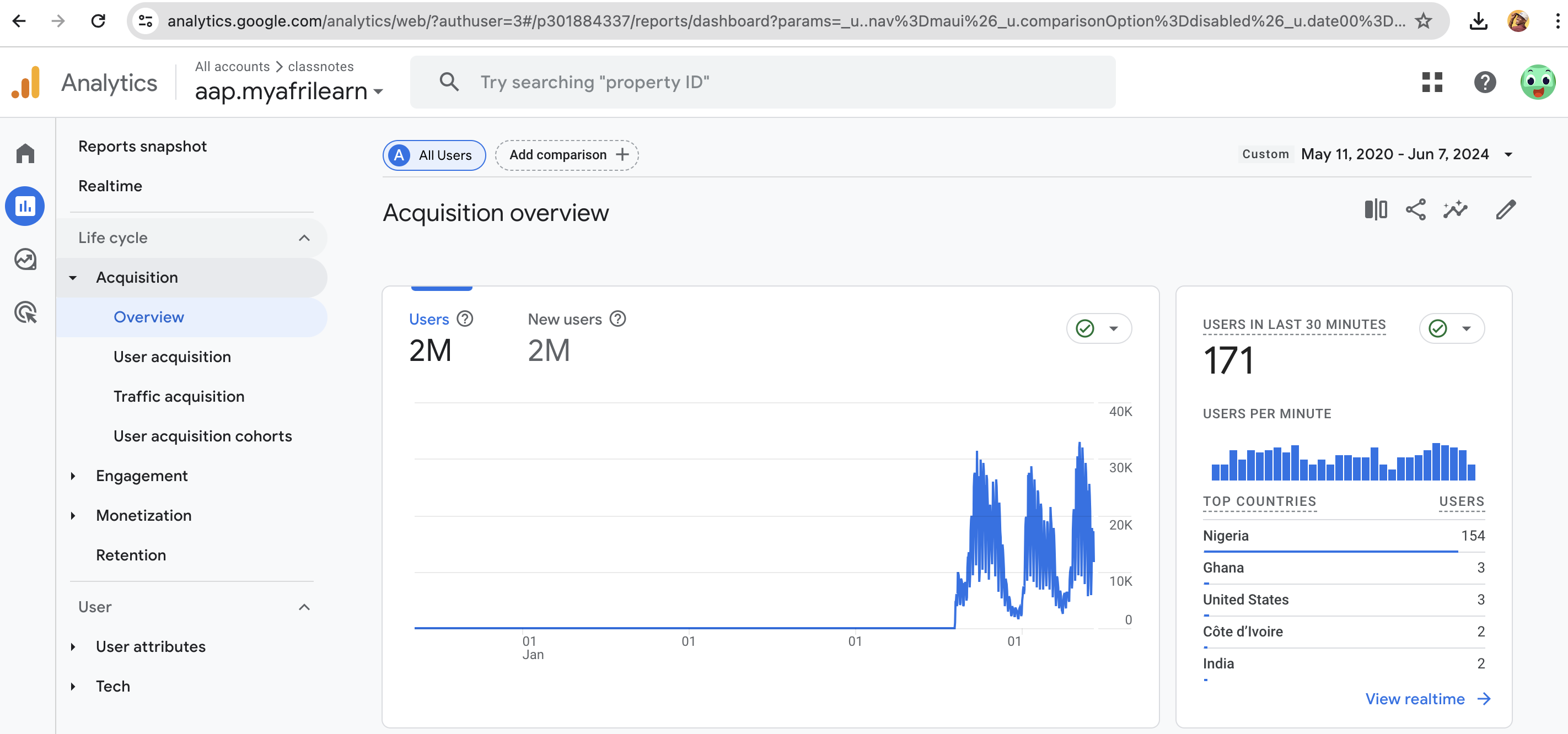
Task: Open property selector aap.myafrilearn
Action: [288, 91]
